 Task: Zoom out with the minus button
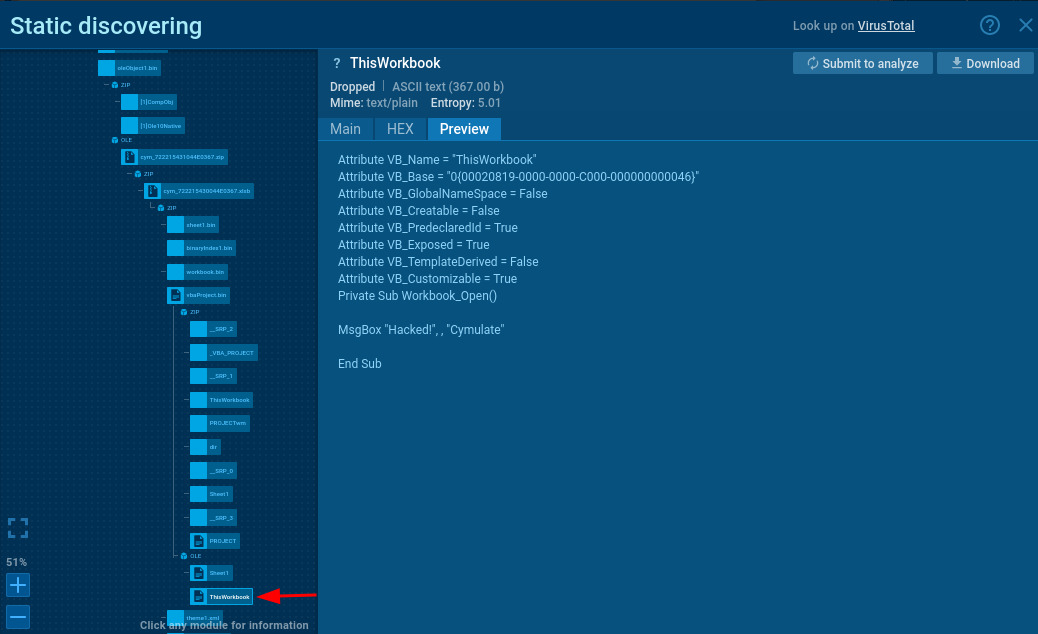pos(18,616)
